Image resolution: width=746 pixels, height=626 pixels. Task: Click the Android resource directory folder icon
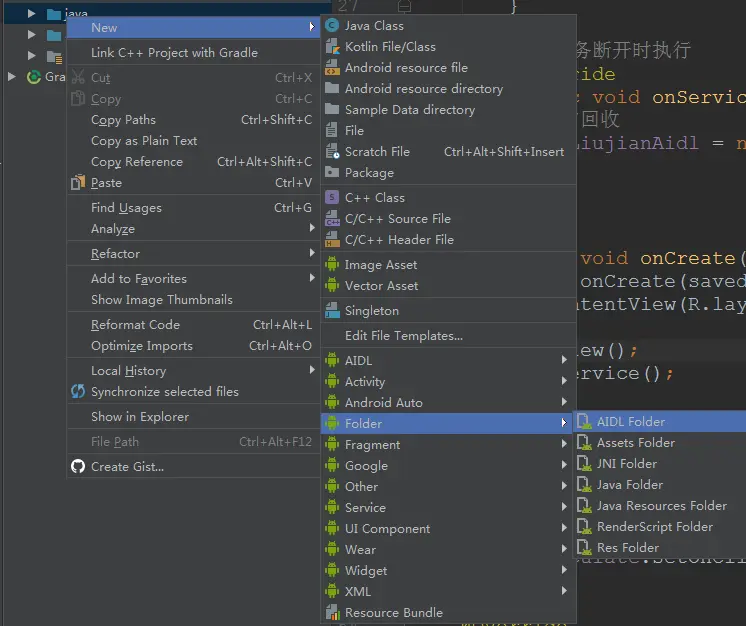pos(332,88)
